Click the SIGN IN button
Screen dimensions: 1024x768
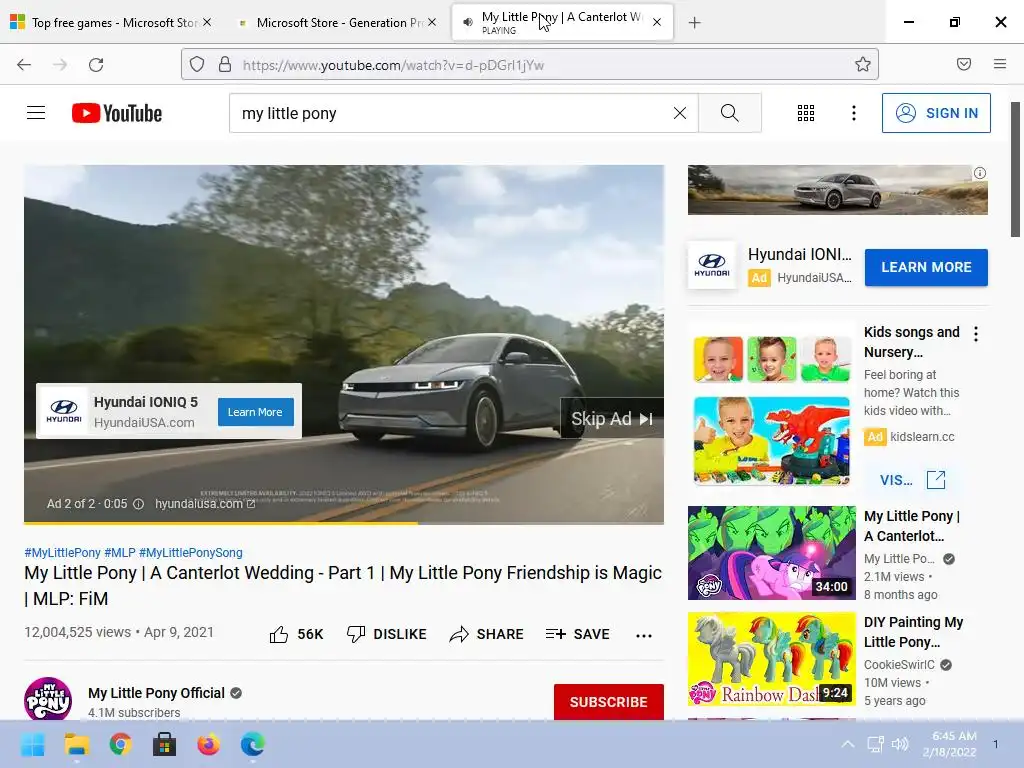point(936,113)
